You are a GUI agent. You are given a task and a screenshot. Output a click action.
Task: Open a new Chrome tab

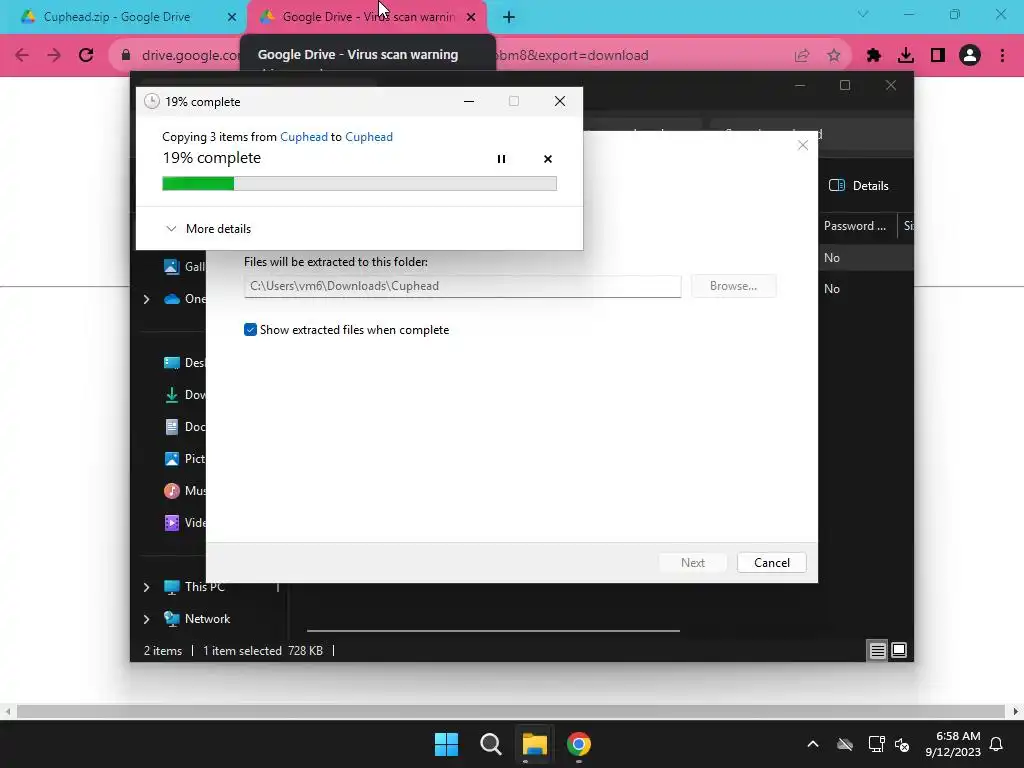(x=509, y=17)
